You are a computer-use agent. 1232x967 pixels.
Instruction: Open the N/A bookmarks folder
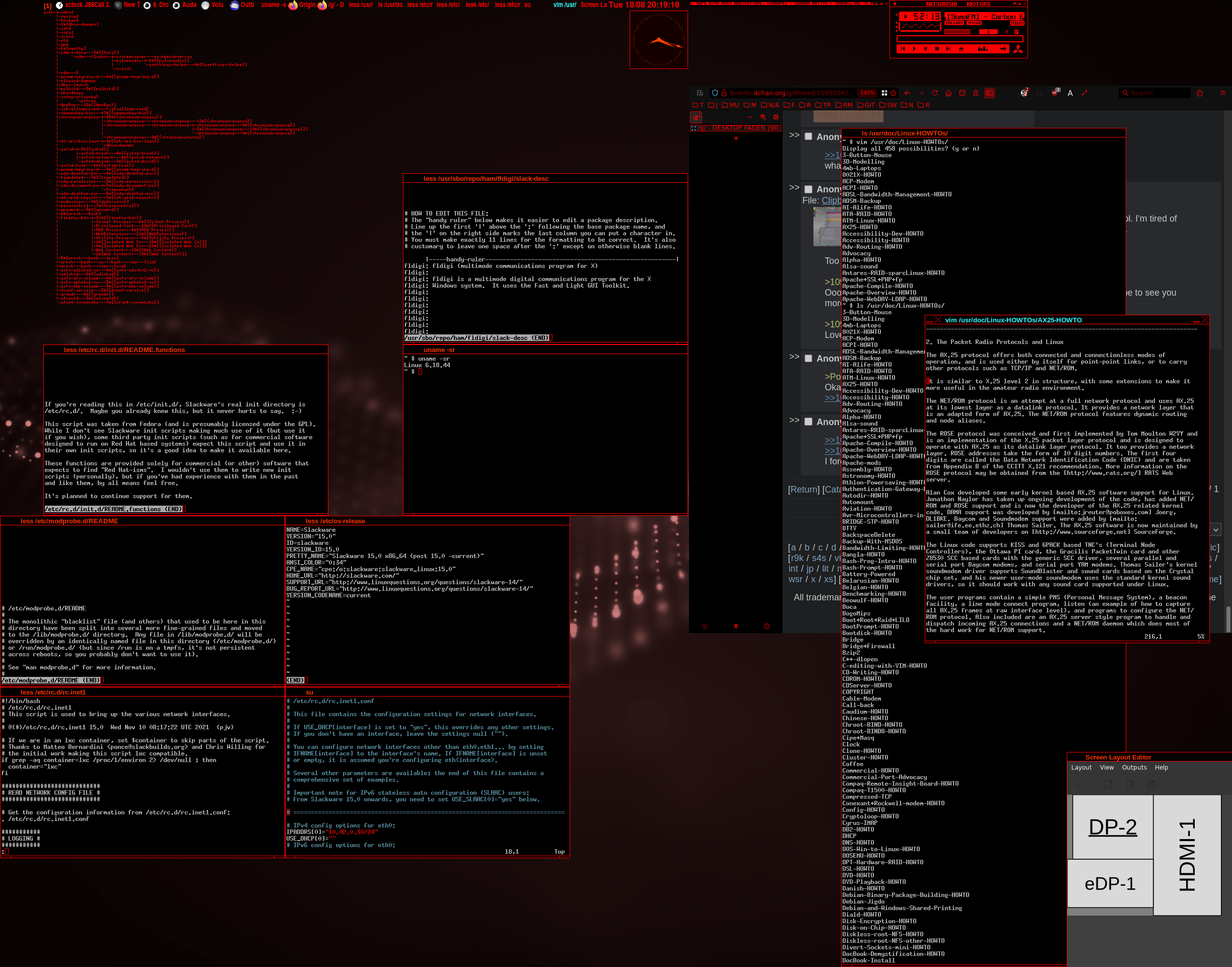[x=770, y=105]
